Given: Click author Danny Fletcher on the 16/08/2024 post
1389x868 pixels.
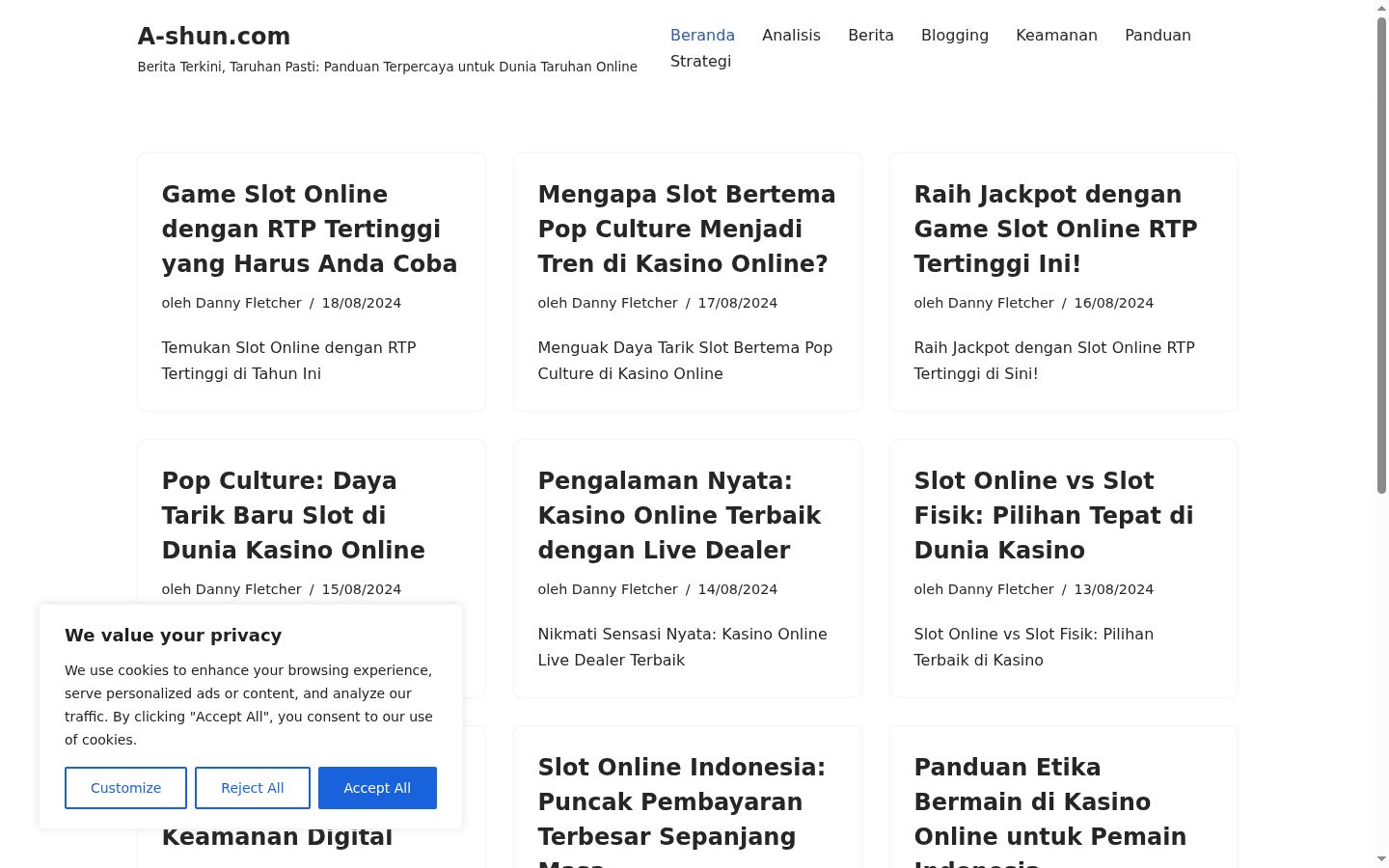Looking at the screenshot, I should pyautogui.click(x=1001, y=303).
